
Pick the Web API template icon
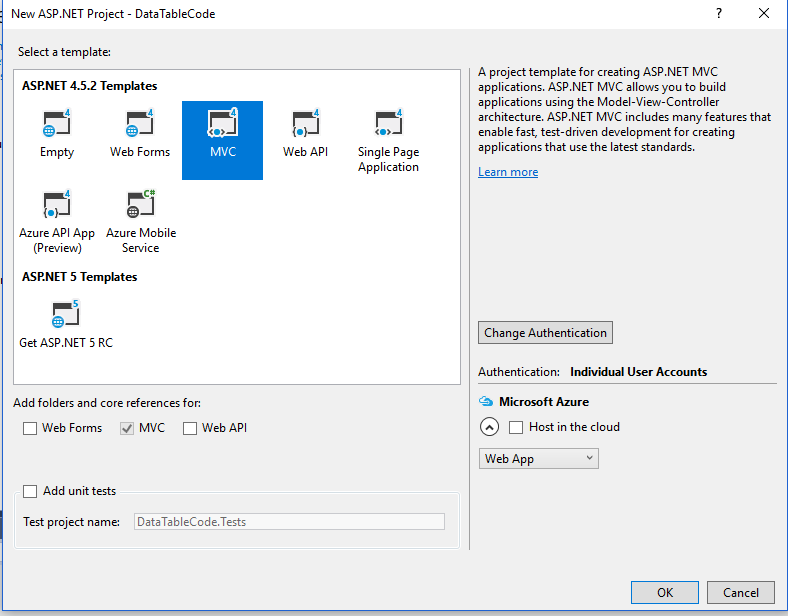coord(305,124)
